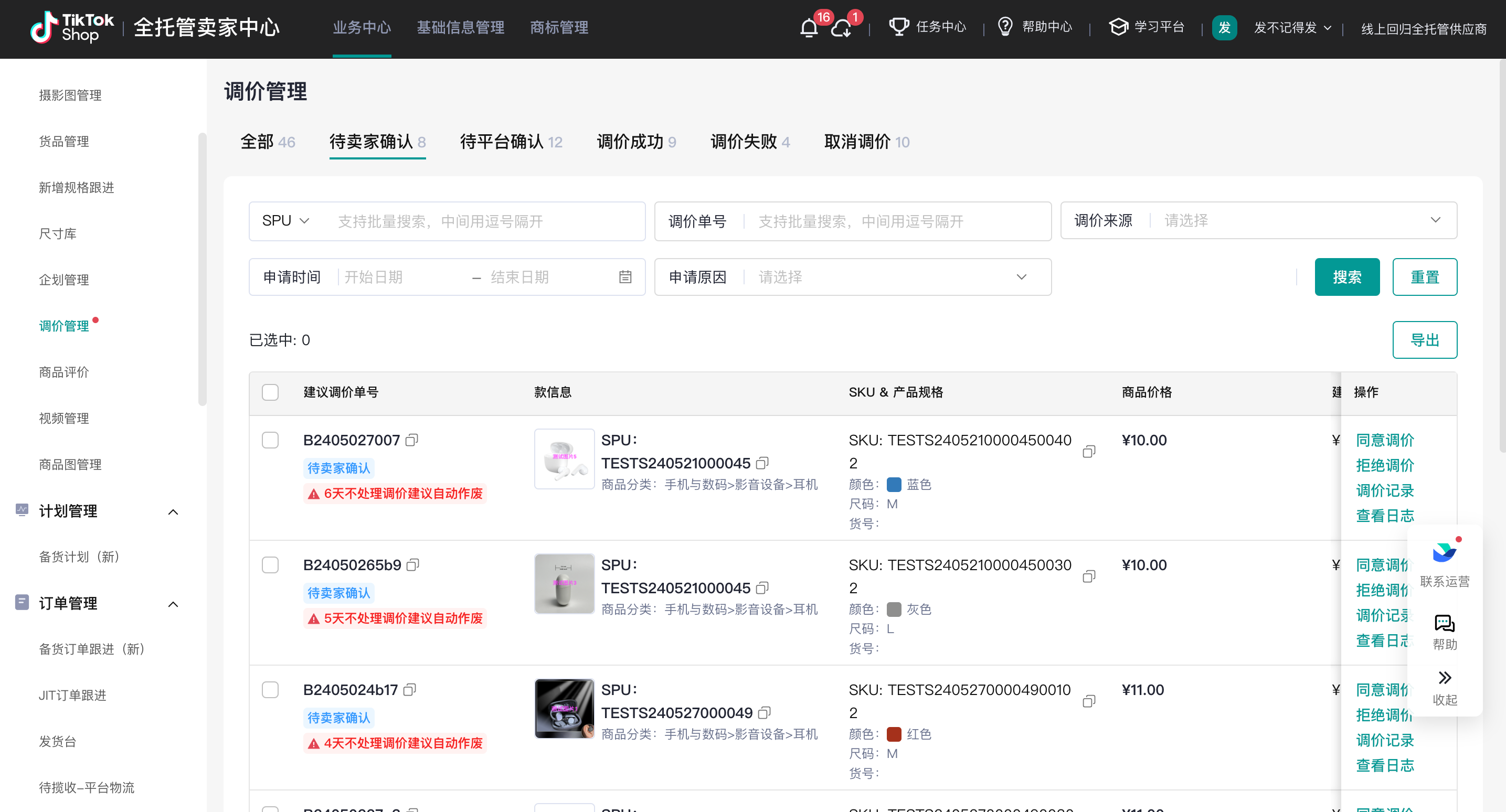This screenshot has height=812, width=1506.
Task: Copy SPU in B24050265b9 row
Action: [x=762, y=587]
